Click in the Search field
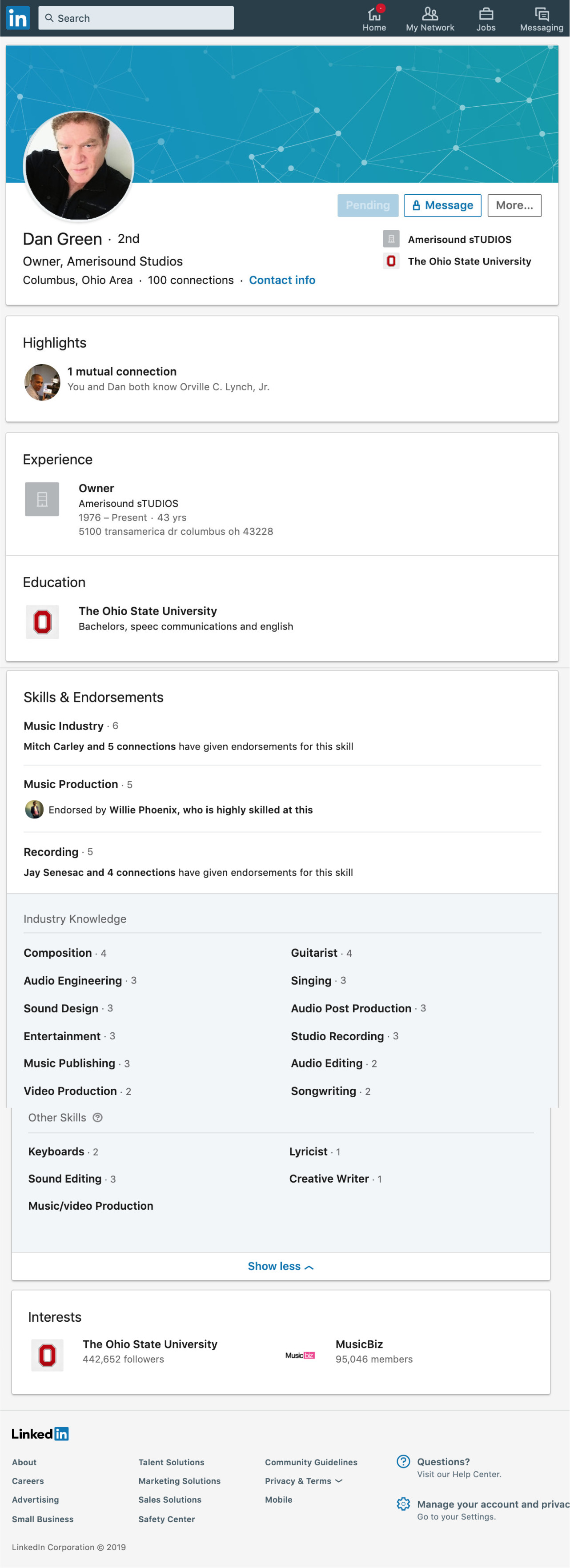The image size is (570, 1568). (136, 18)
